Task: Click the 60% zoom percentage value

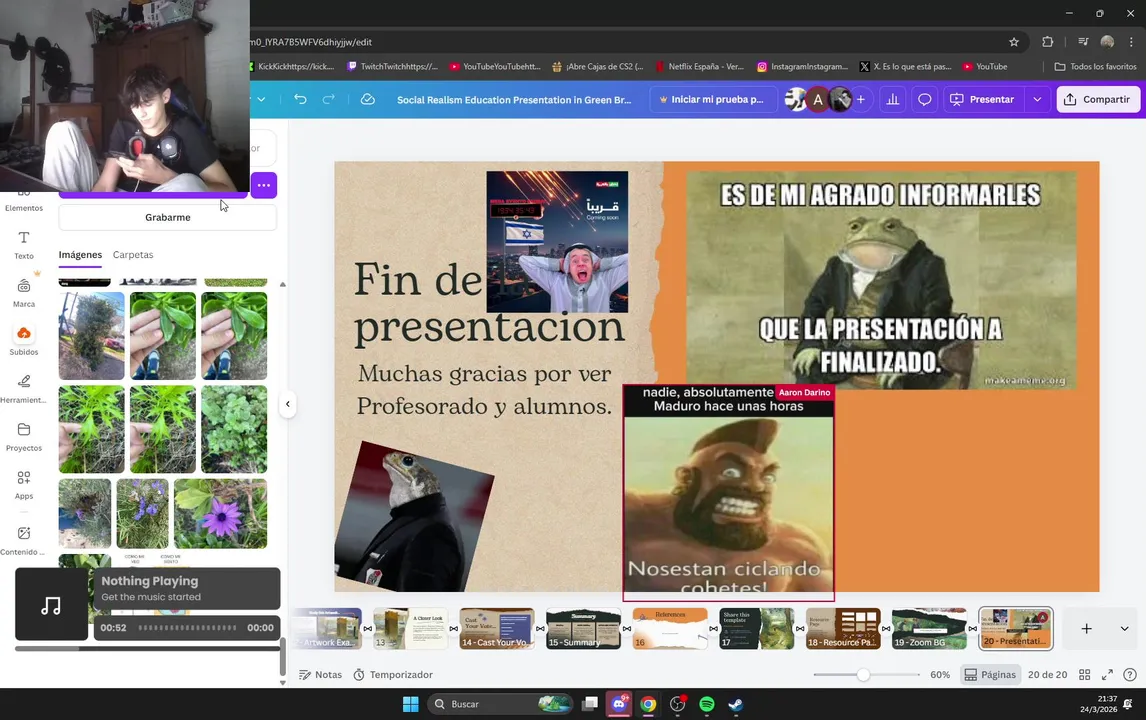Action: [940, 675]
